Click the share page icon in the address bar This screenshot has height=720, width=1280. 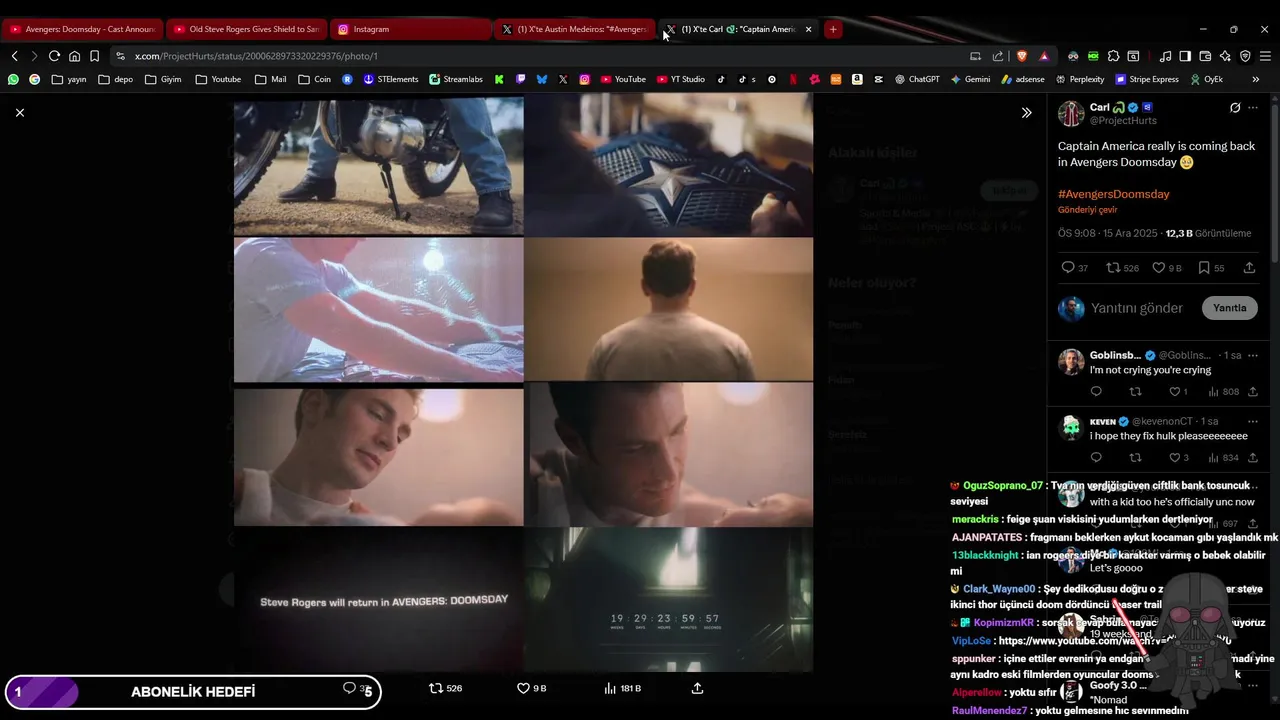click(998, 56)
